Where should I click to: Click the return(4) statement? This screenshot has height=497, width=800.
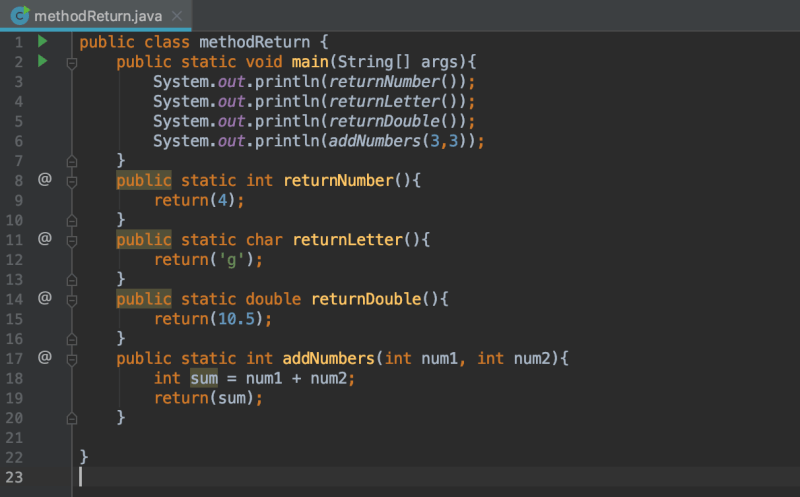(199, 200)
